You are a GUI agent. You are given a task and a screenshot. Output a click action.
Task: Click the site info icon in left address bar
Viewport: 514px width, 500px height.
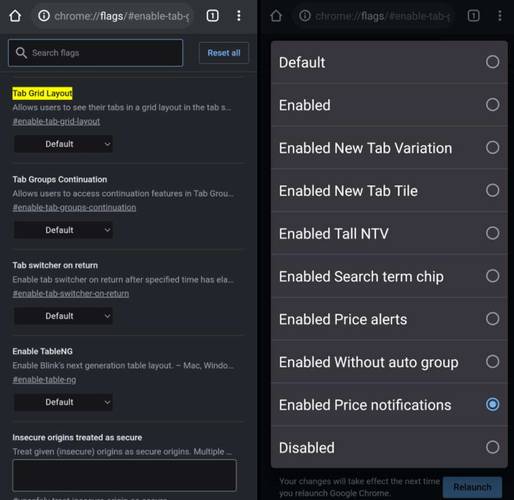pos(44,16)
